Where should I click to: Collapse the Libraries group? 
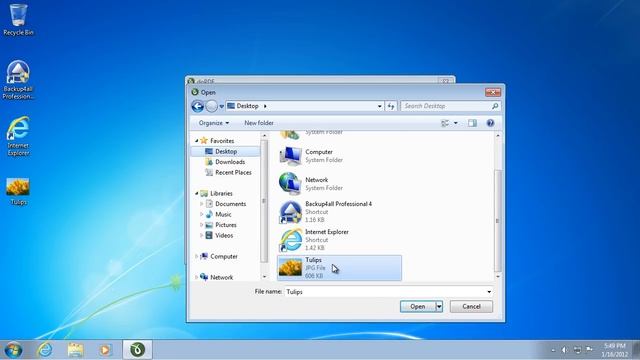click(196, 193)
